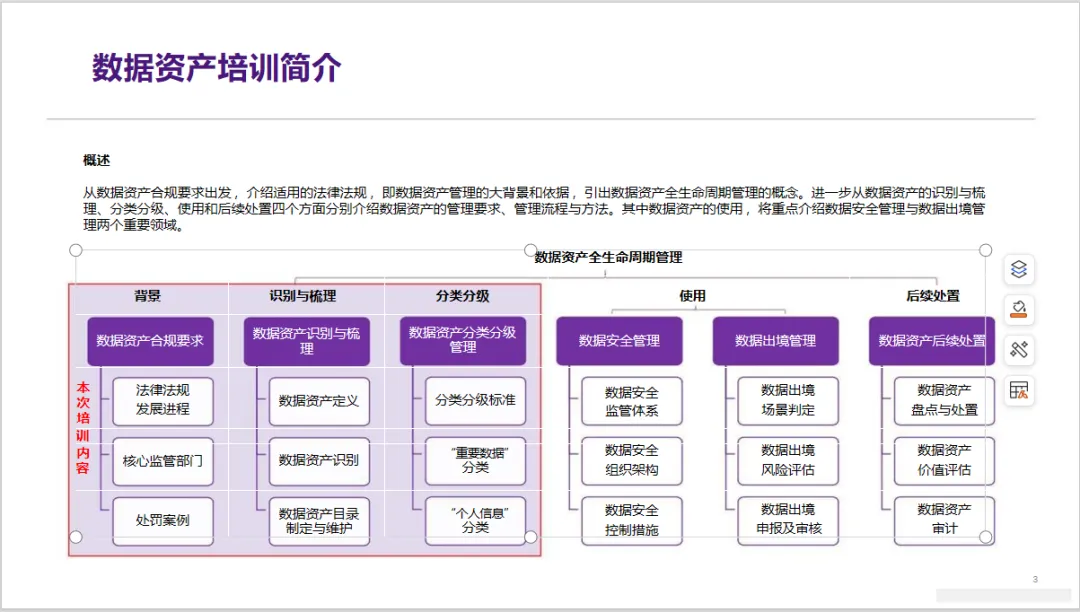The image size is (1080, 612).
Task: Select the 使用 column header
Action: pos(692,296)
